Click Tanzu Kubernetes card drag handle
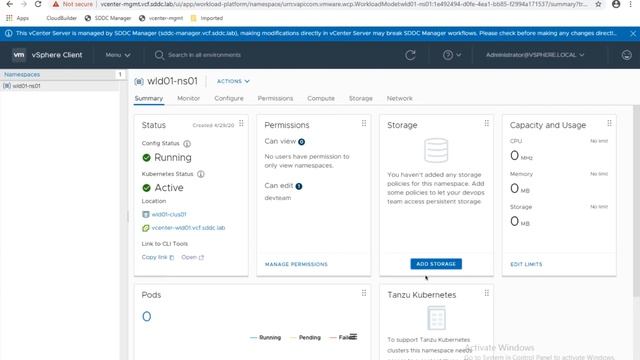Viewport: 640px width, 360px height. point(487,293)
